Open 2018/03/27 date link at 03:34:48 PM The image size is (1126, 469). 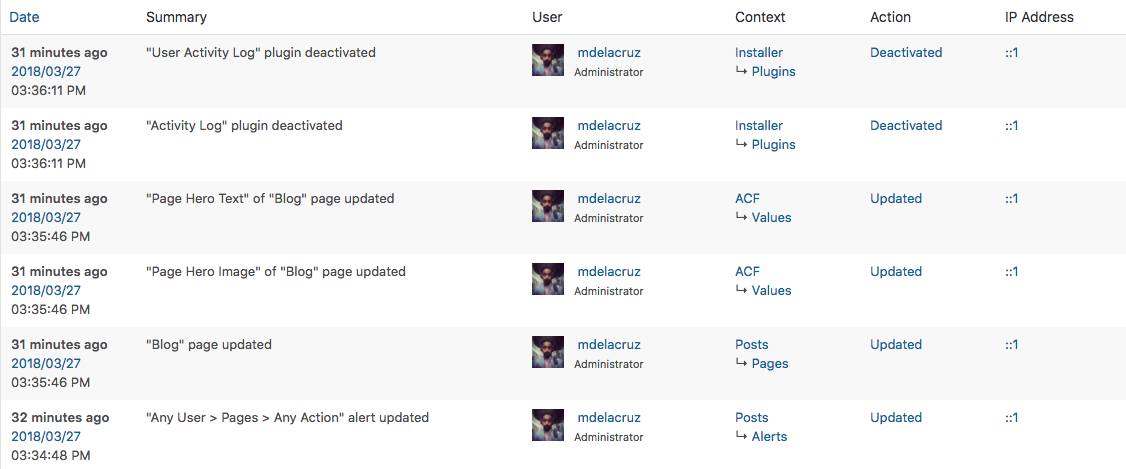[x=46, y=437]
